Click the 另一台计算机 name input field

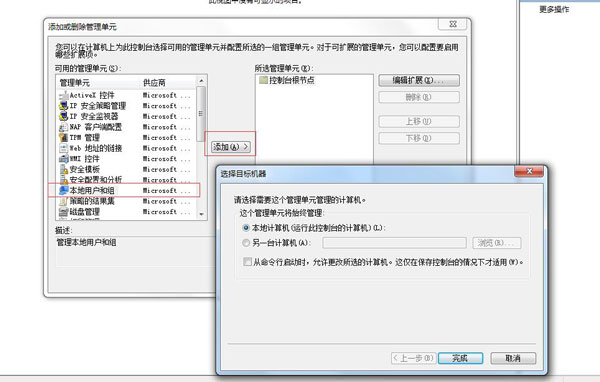pos(395,243)
